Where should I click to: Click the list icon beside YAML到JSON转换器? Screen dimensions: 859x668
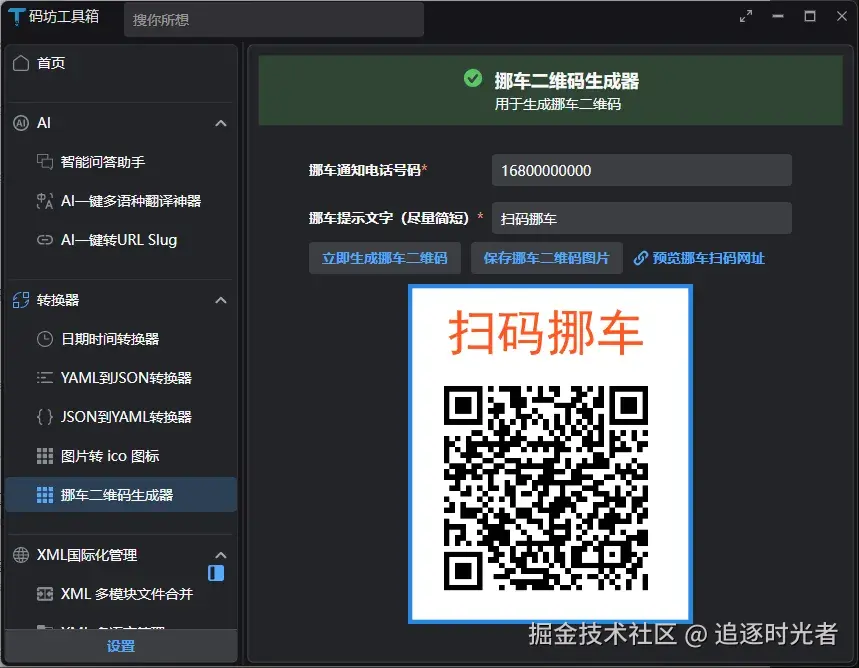point(45,378)
